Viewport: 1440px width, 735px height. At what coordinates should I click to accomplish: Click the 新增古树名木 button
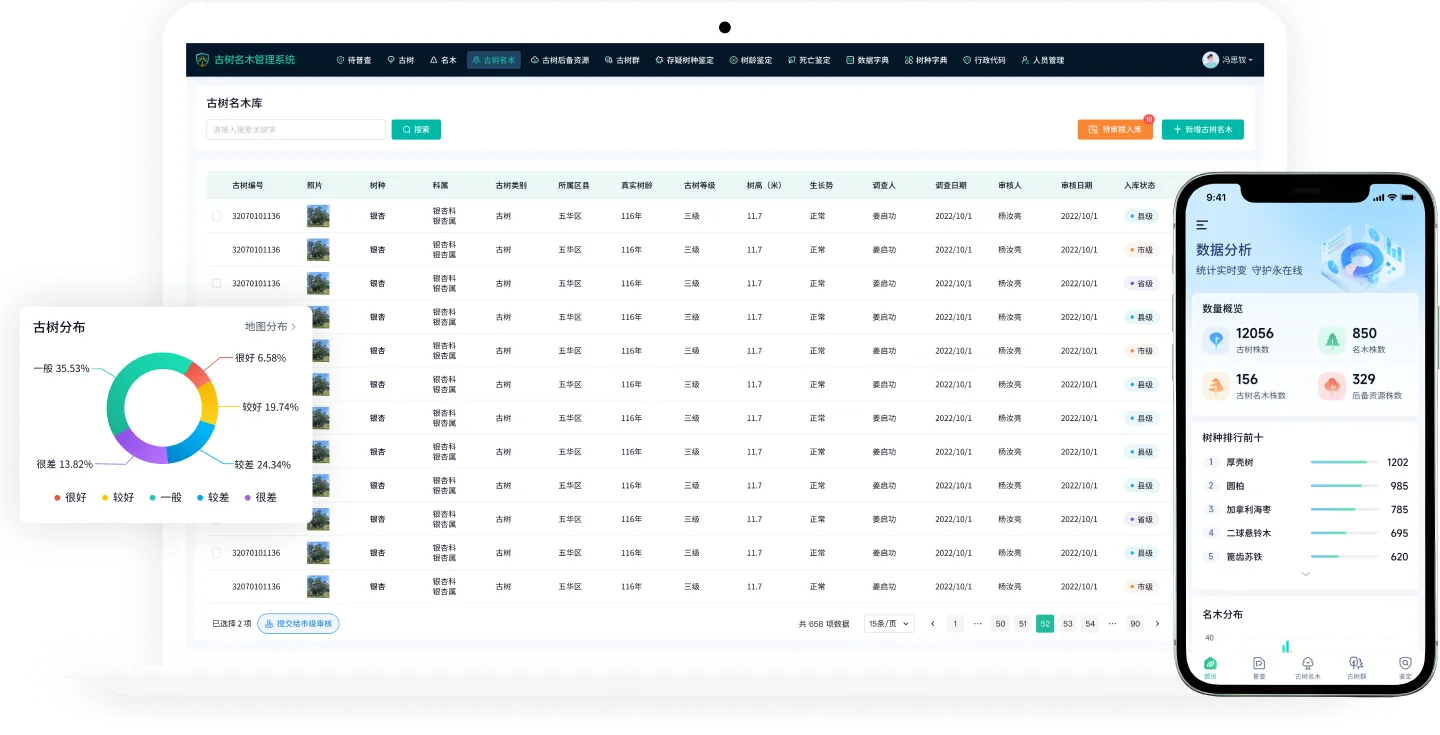click(x=1202, y=130)
